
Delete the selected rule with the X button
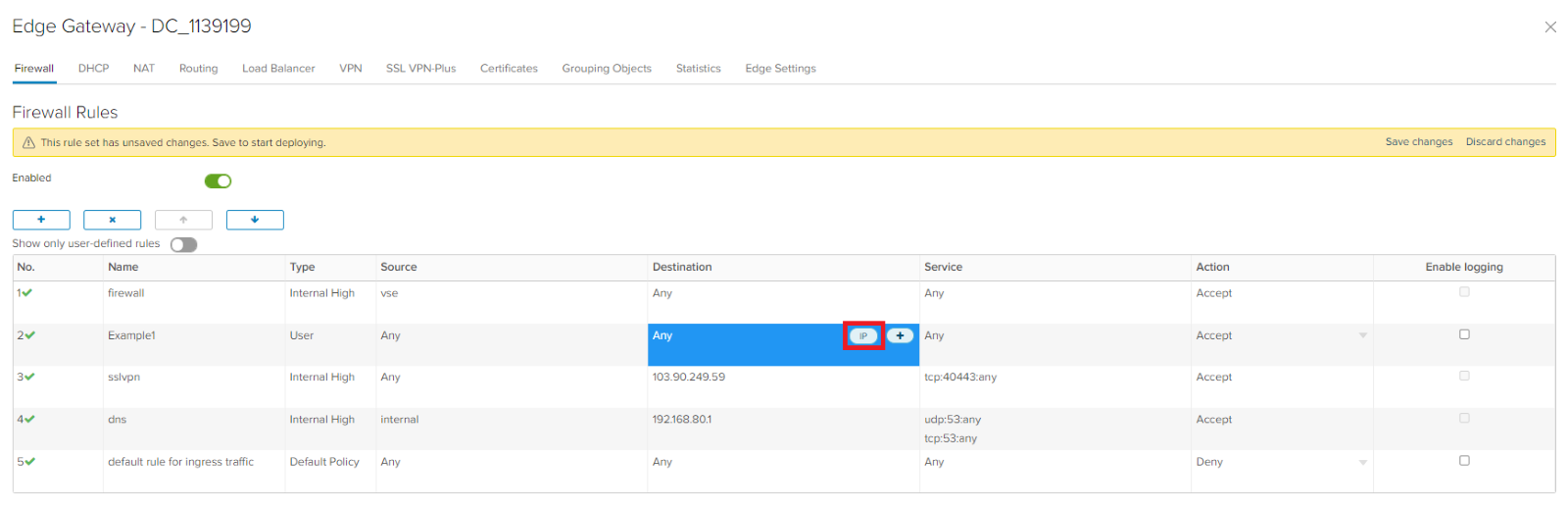[x=112, y=220]
